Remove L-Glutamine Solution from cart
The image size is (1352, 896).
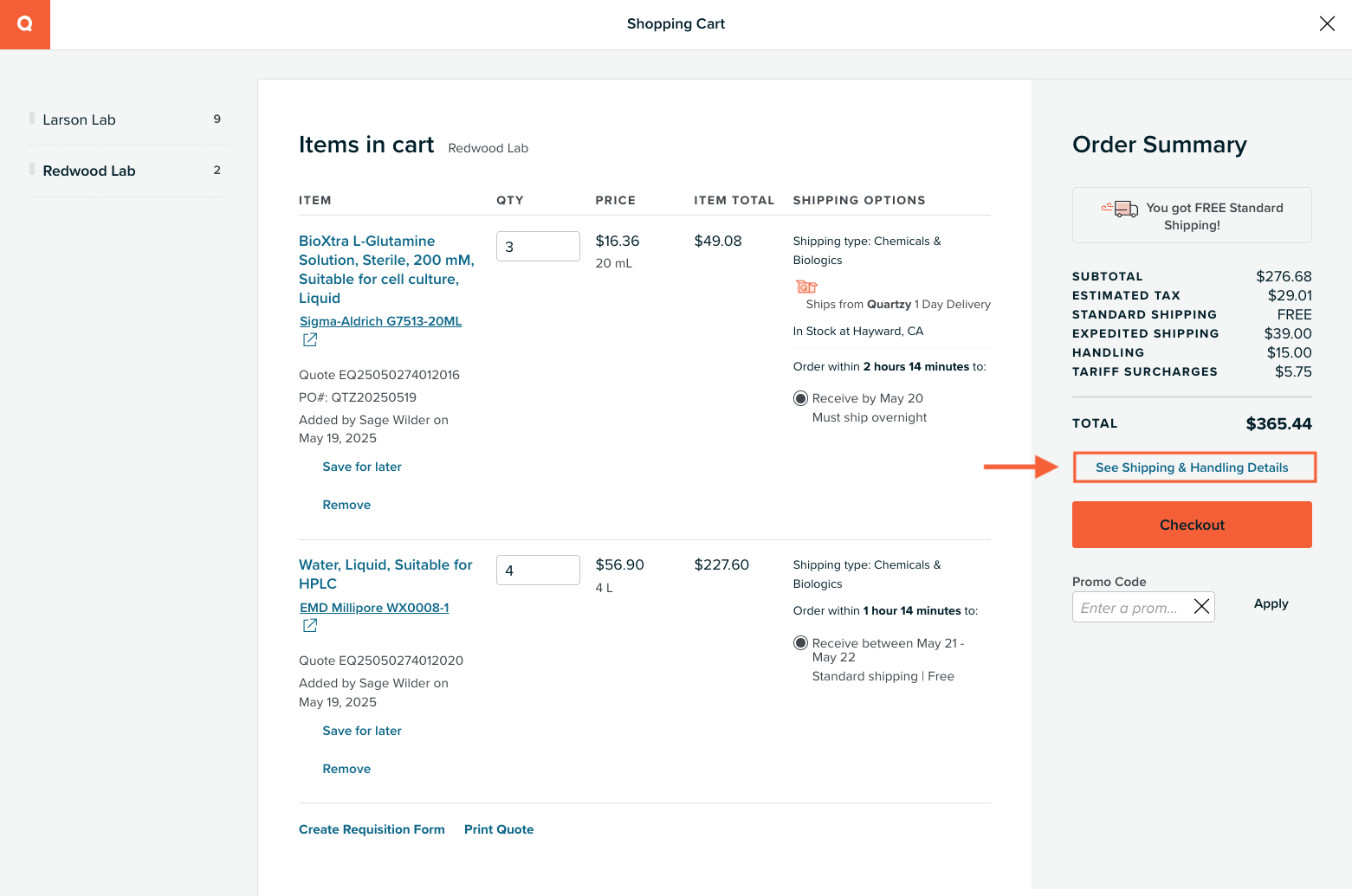[x=346, y=505]
